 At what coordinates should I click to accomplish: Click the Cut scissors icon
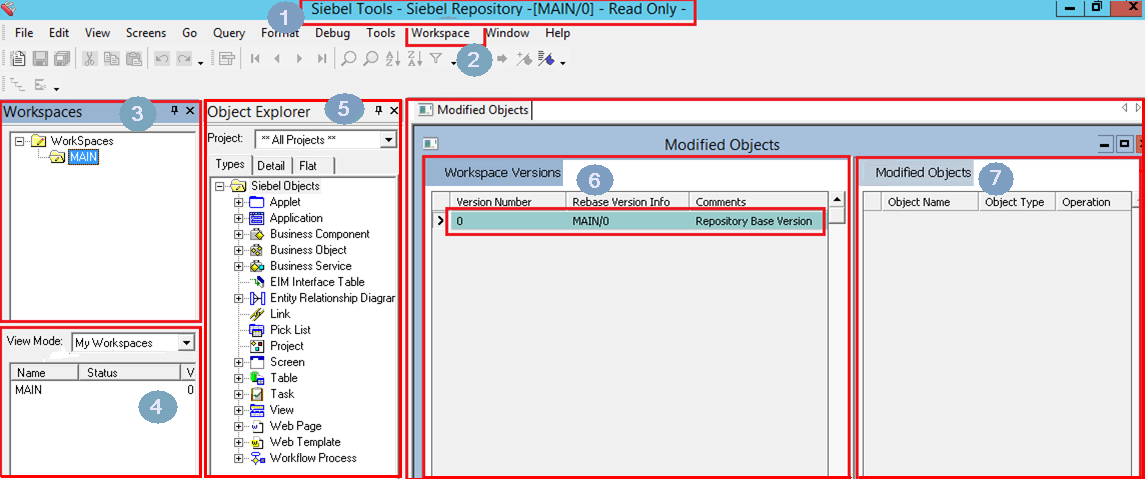point(91,59)
